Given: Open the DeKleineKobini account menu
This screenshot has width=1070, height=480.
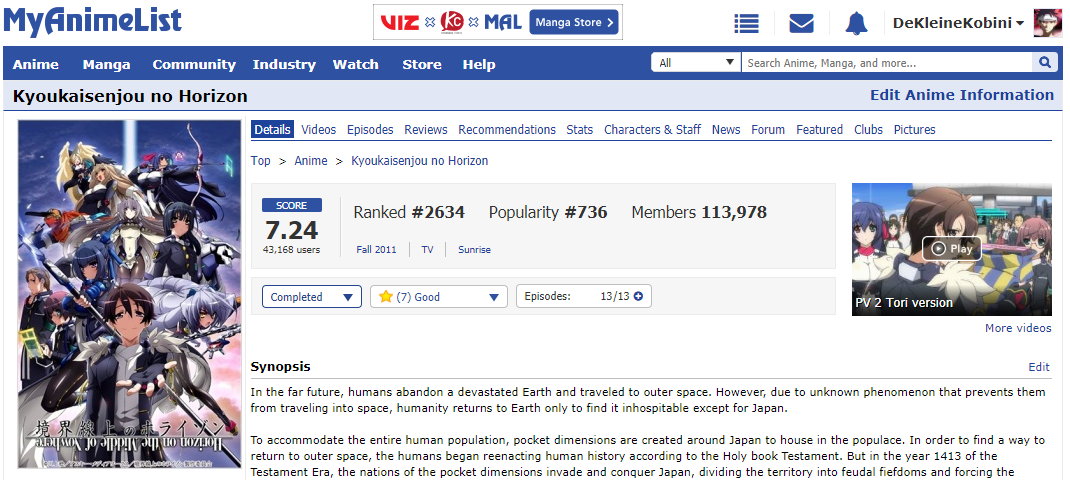Looking at the screenshot, I should point(957,23).
